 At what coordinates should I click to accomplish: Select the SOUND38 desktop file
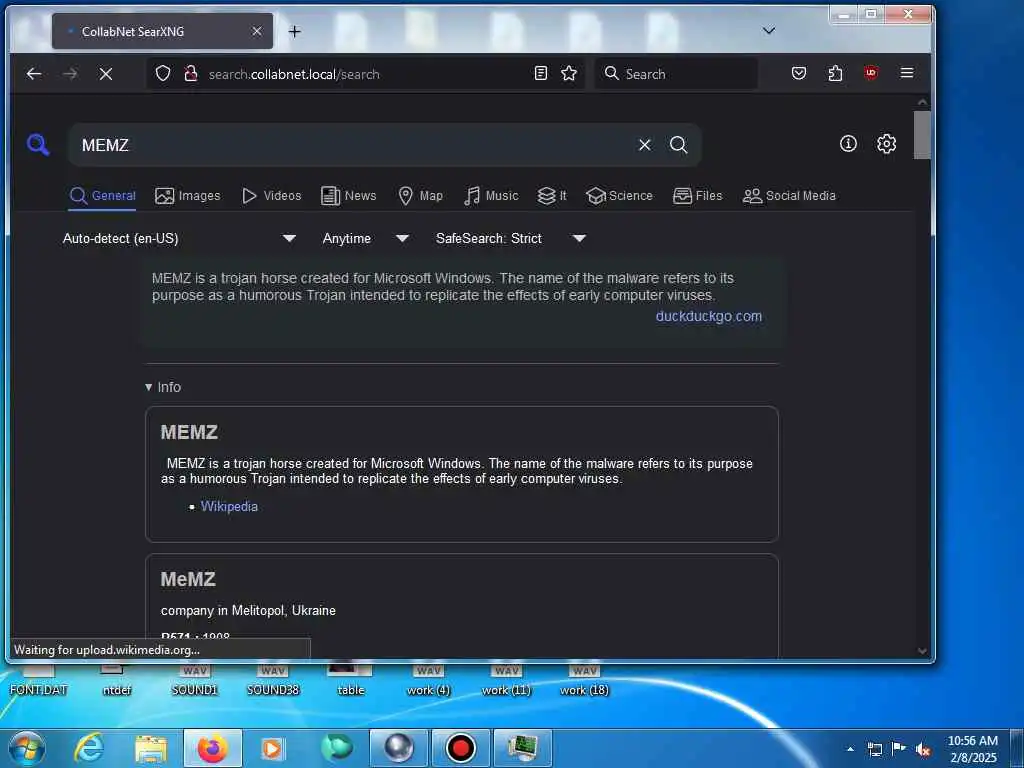pyautogui.click(x=273, y=680)
